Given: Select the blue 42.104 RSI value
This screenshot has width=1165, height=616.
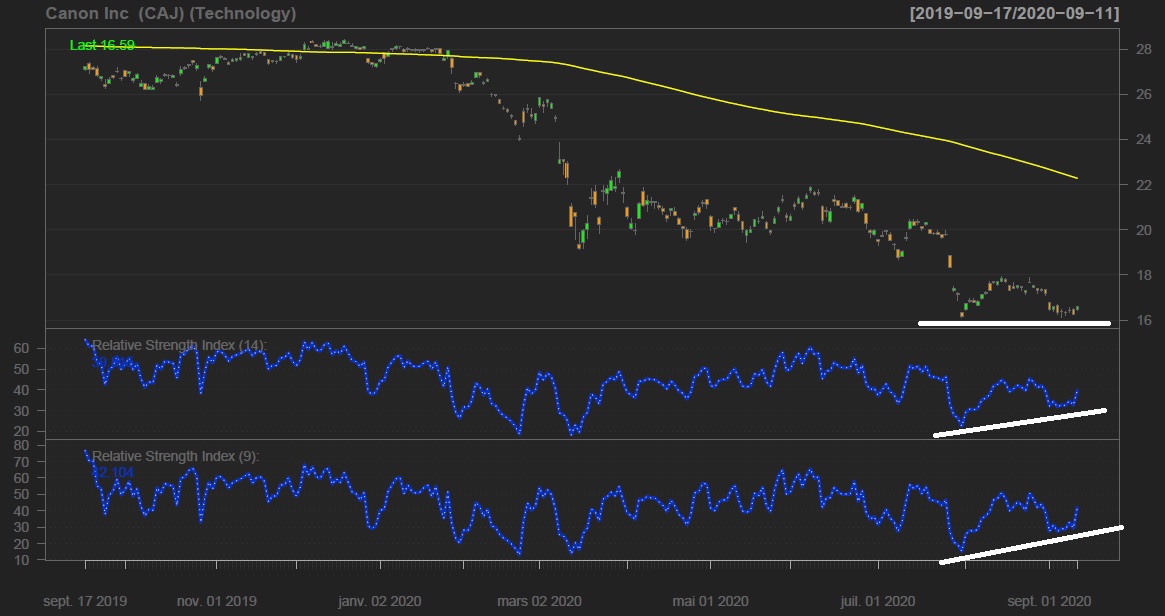Looking at the screenshot, I should [x=113, y=472].
